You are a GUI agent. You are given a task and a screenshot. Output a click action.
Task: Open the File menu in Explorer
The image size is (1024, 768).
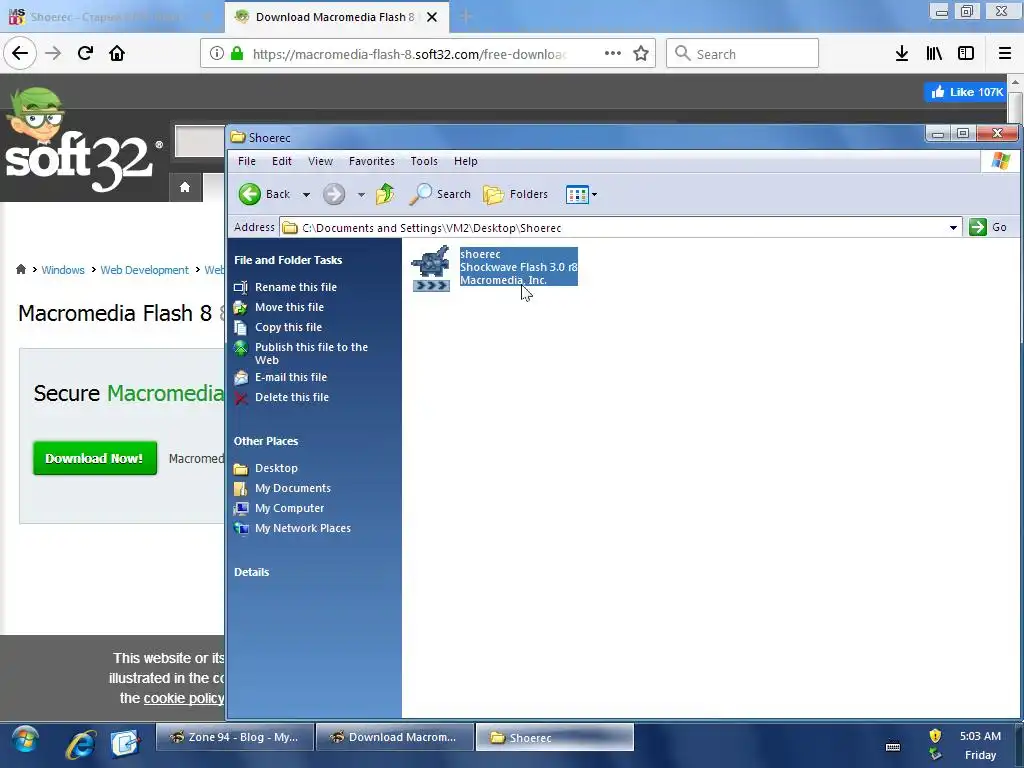click(x=247, y=161)
